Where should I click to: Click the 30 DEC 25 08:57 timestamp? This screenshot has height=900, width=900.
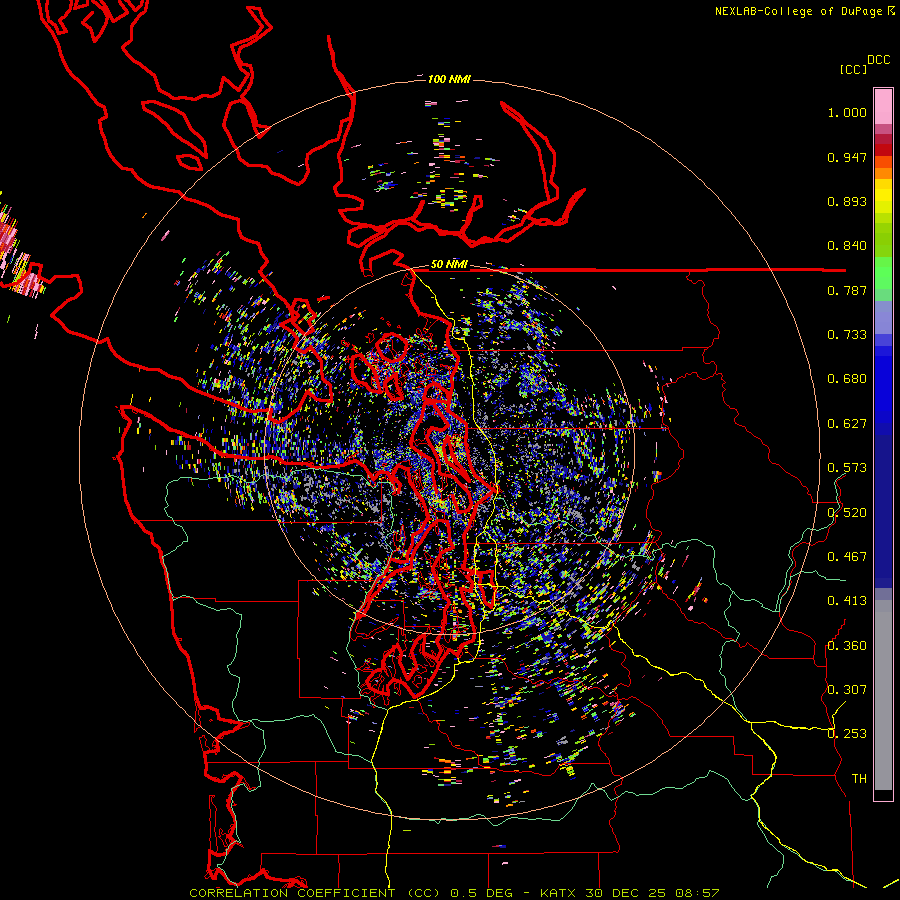tap(653, 893)
